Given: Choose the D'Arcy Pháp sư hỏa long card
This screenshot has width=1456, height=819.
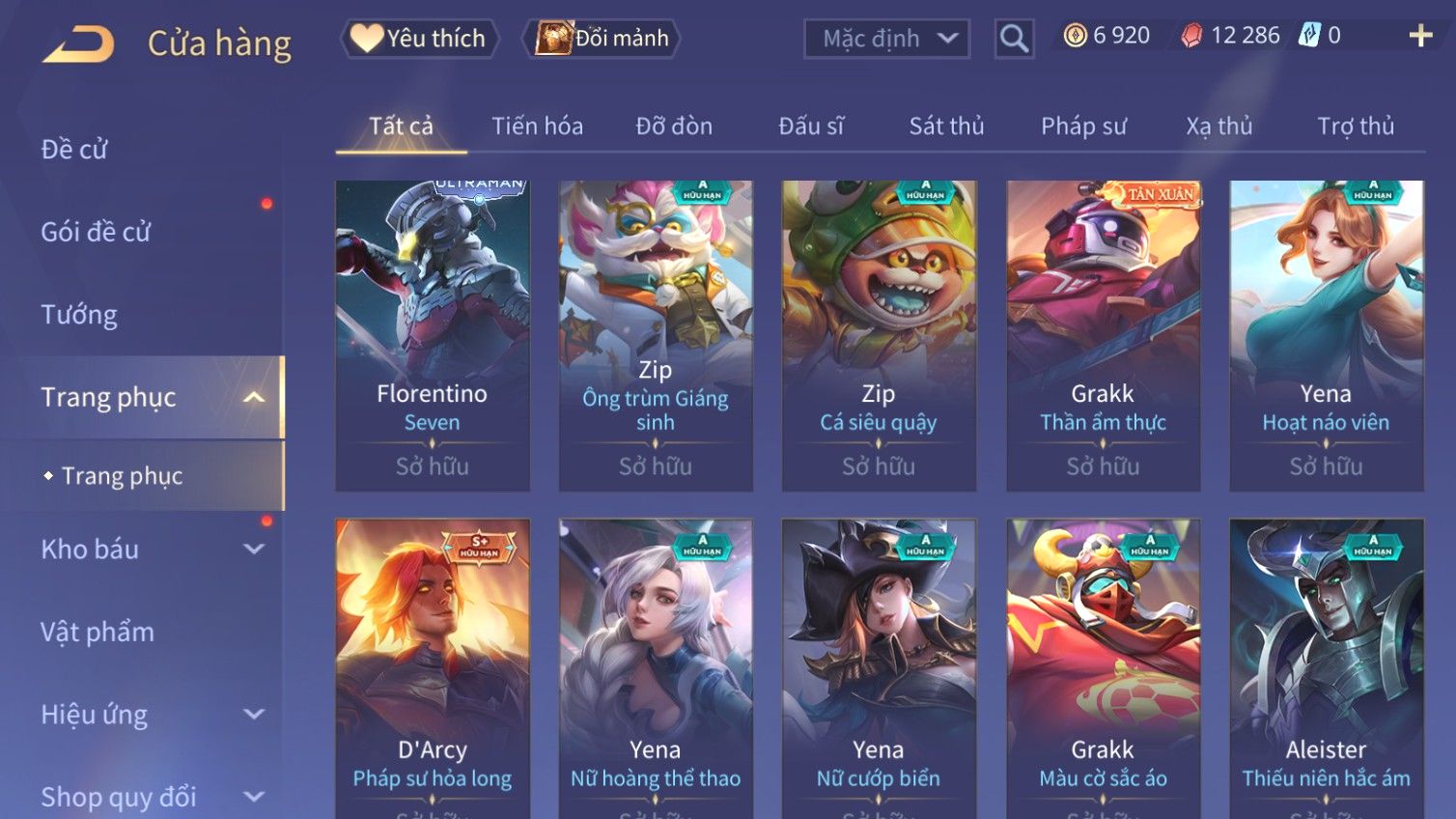Looking at the screenshot, I should pyautogui.click(x=433, y=668).
